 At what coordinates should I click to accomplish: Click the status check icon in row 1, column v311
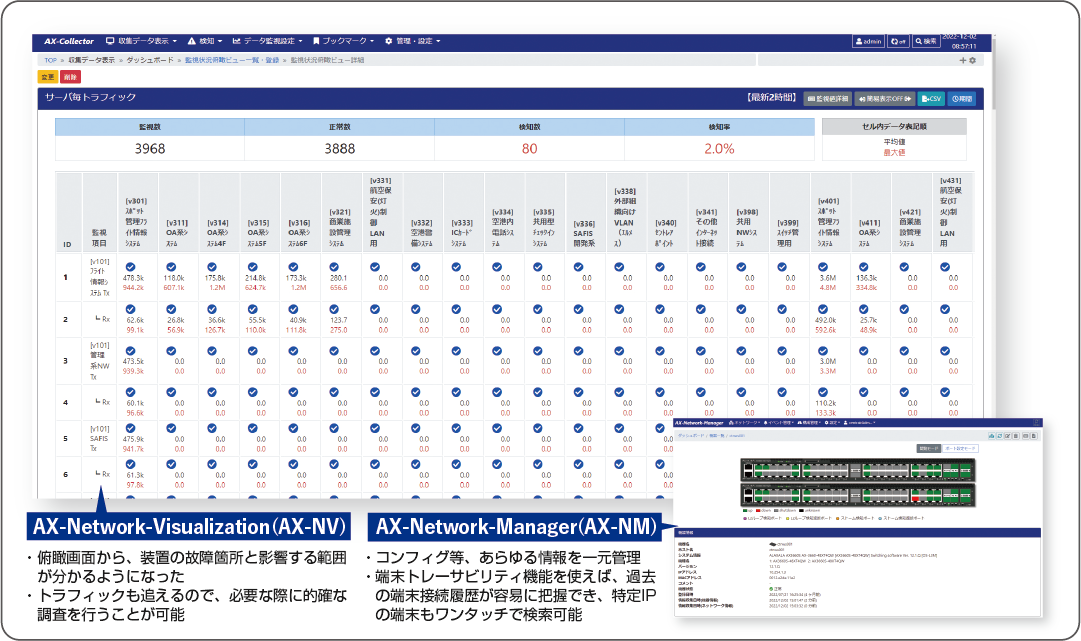(x=171, y=267)
